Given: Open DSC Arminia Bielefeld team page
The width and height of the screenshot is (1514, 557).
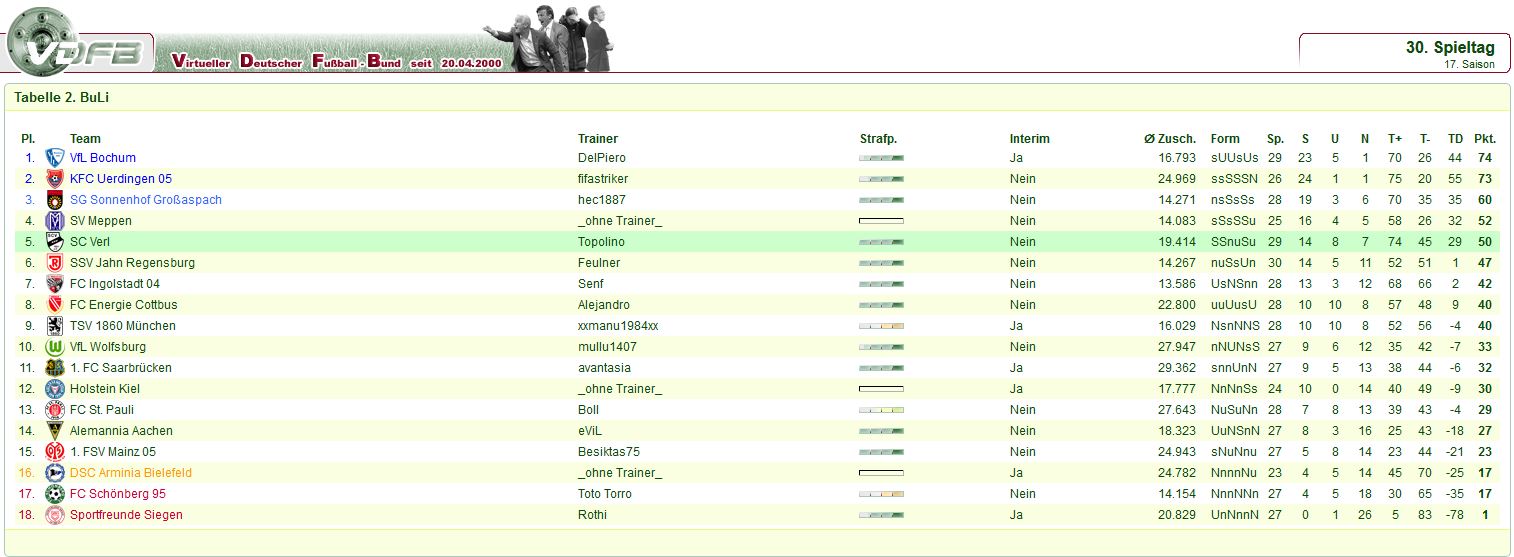Looking at the screenshot, I should click(131, 473).
